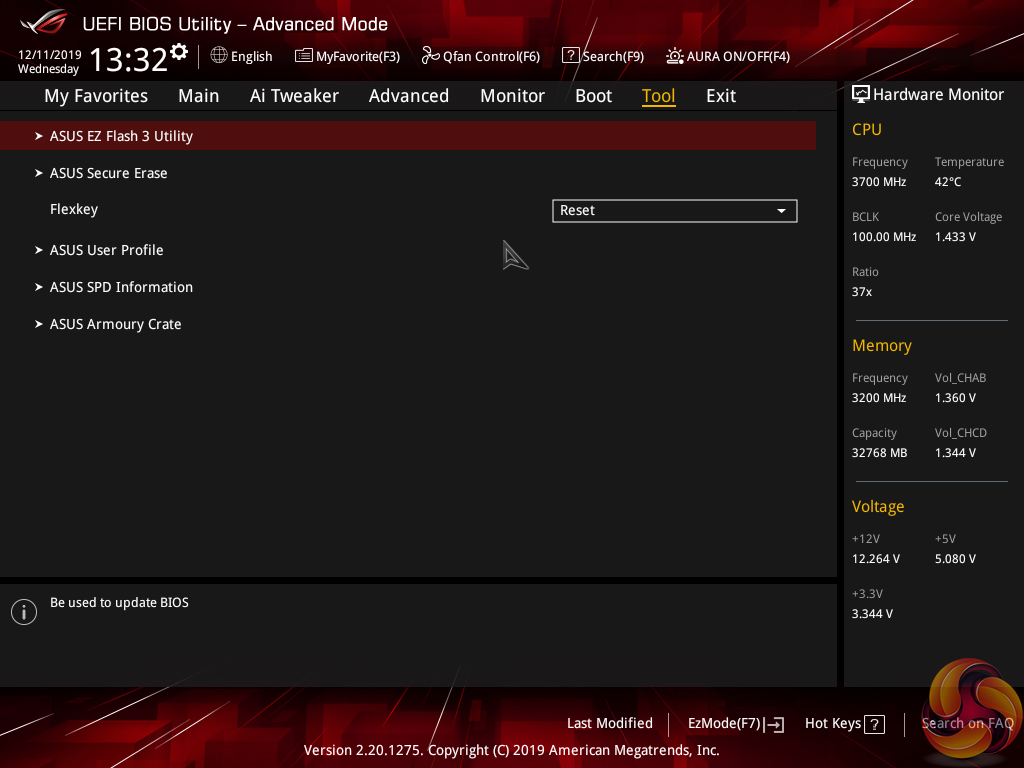Click the Memory section heading

[x=882, y=345]
